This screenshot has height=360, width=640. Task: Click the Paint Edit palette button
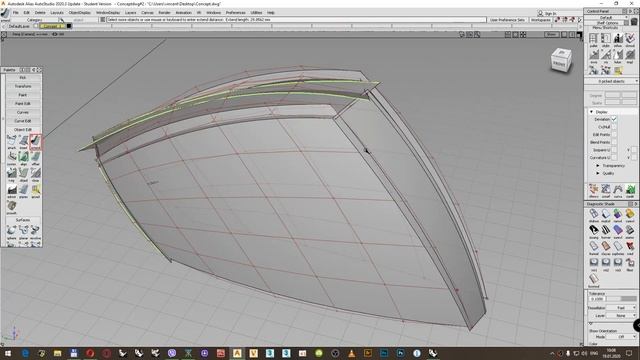tap(23, 104)
